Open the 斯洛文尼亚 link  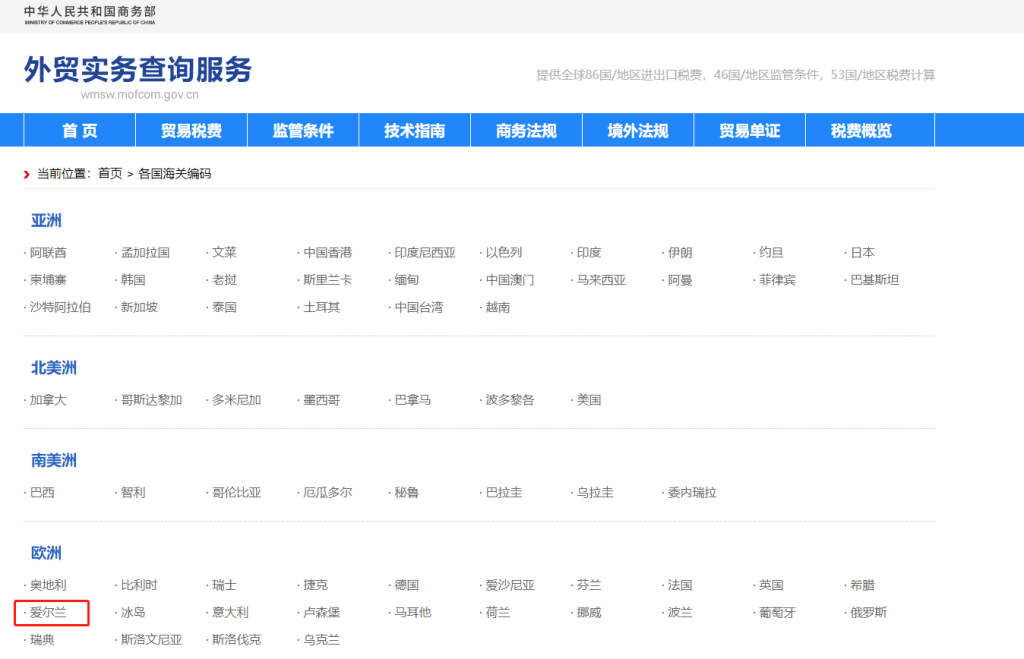click(151, 641)
